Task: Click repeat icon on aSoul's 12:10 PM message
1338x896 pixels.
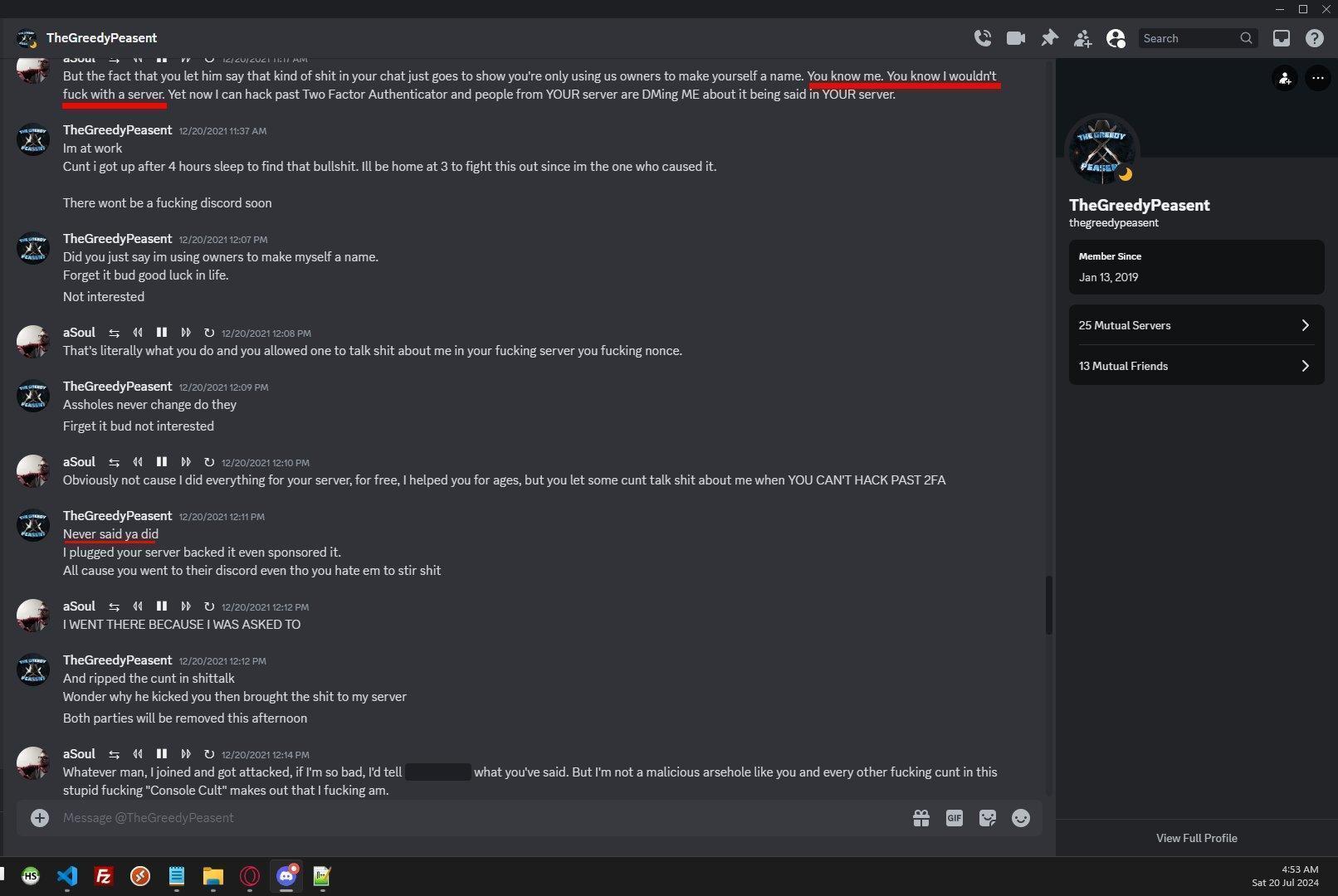Action: (x=209, y=462)
